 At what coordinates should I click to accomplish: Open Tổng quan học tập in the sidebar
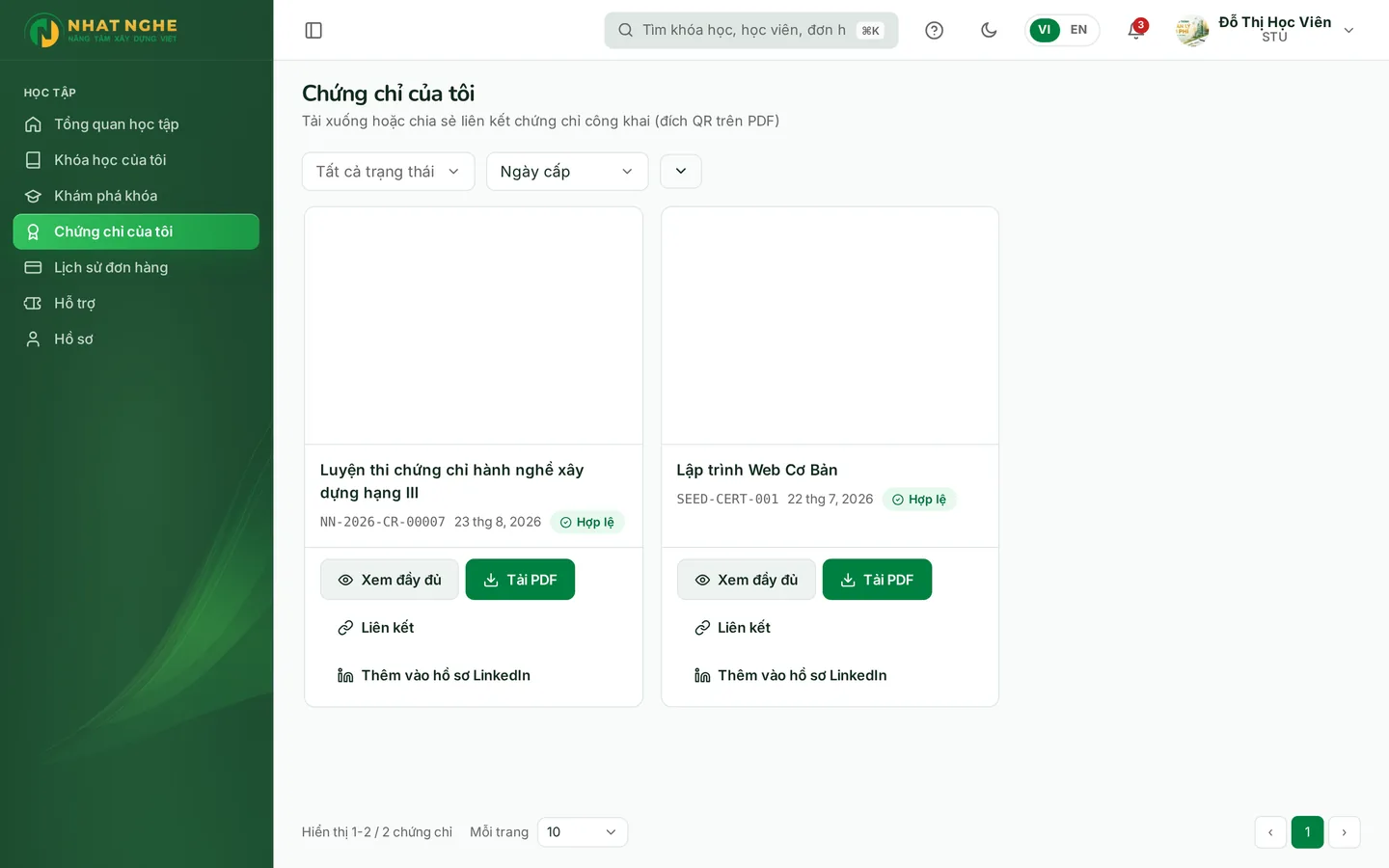tap(136, 124)
